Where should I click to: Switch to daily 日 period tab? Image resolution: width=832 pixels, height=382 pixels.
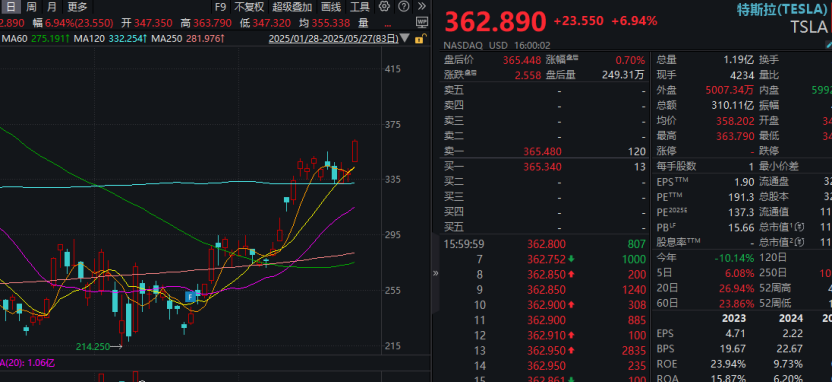click(12, 7)
